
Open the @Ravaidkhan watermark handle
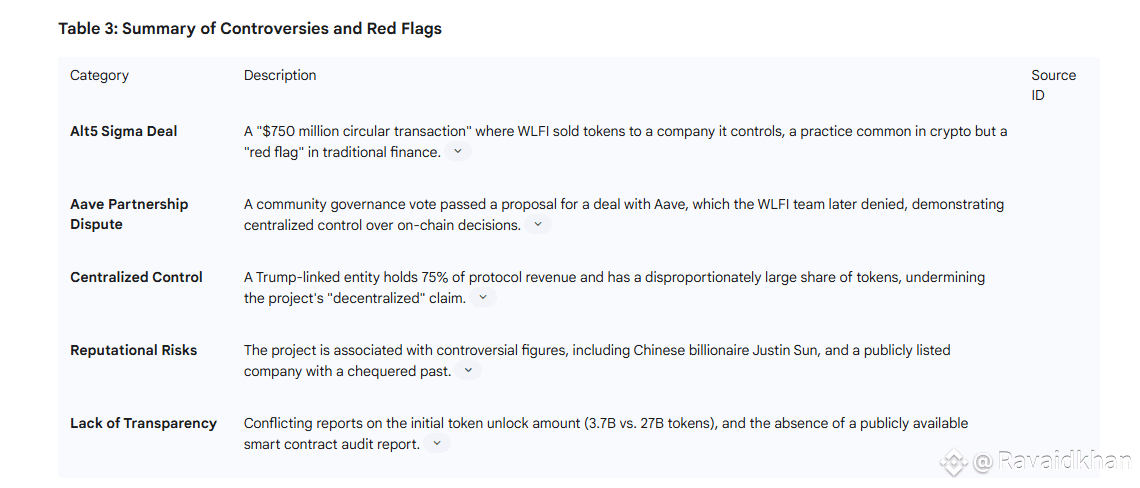1052,460
